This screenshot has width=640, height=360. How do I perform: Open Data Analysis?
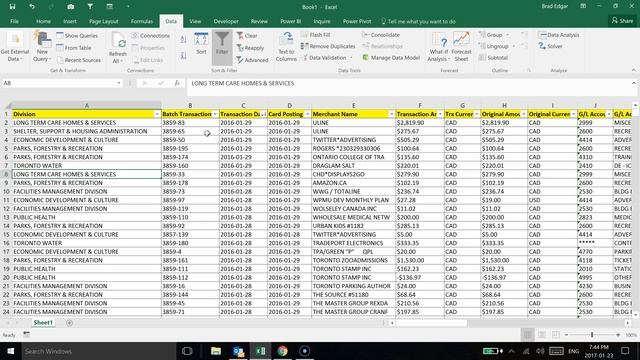pyautogui.click(x=559, y=35)
